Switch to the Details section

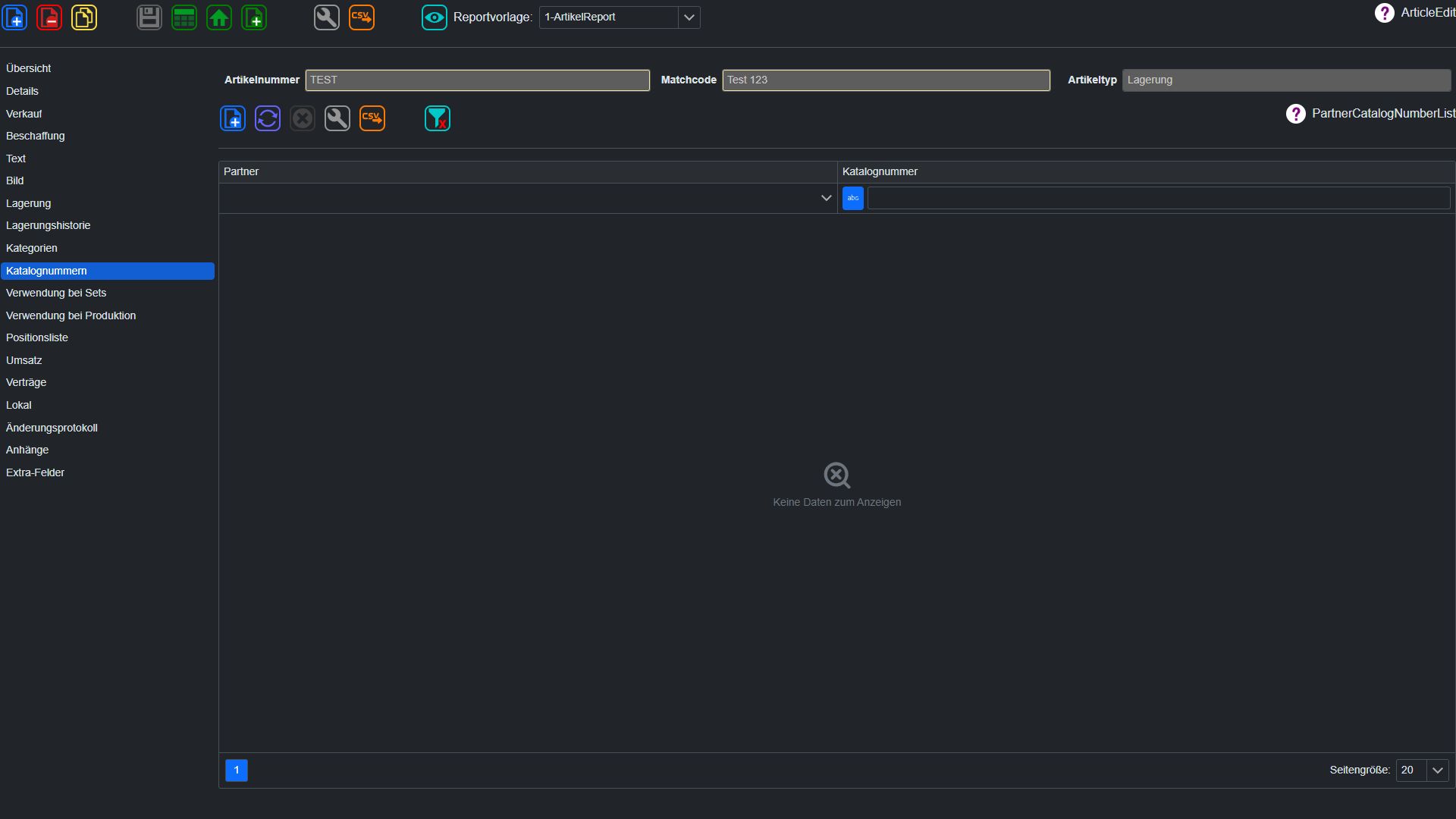(108, 91)
